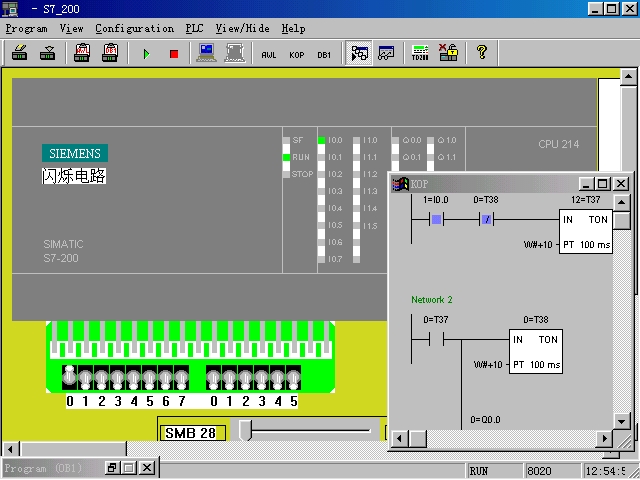Viewport: 640px width, 480px height.
Task: Open the Help menu
Action: click(x=293, y=29)
